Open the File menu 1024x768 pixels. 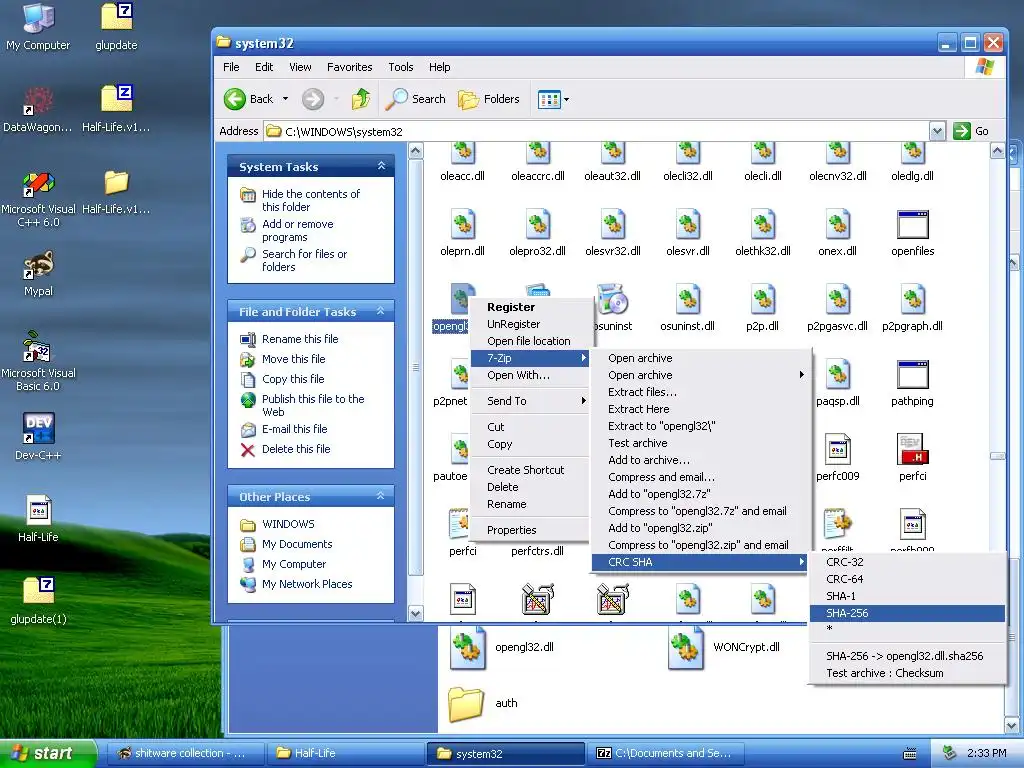(231, 67)
